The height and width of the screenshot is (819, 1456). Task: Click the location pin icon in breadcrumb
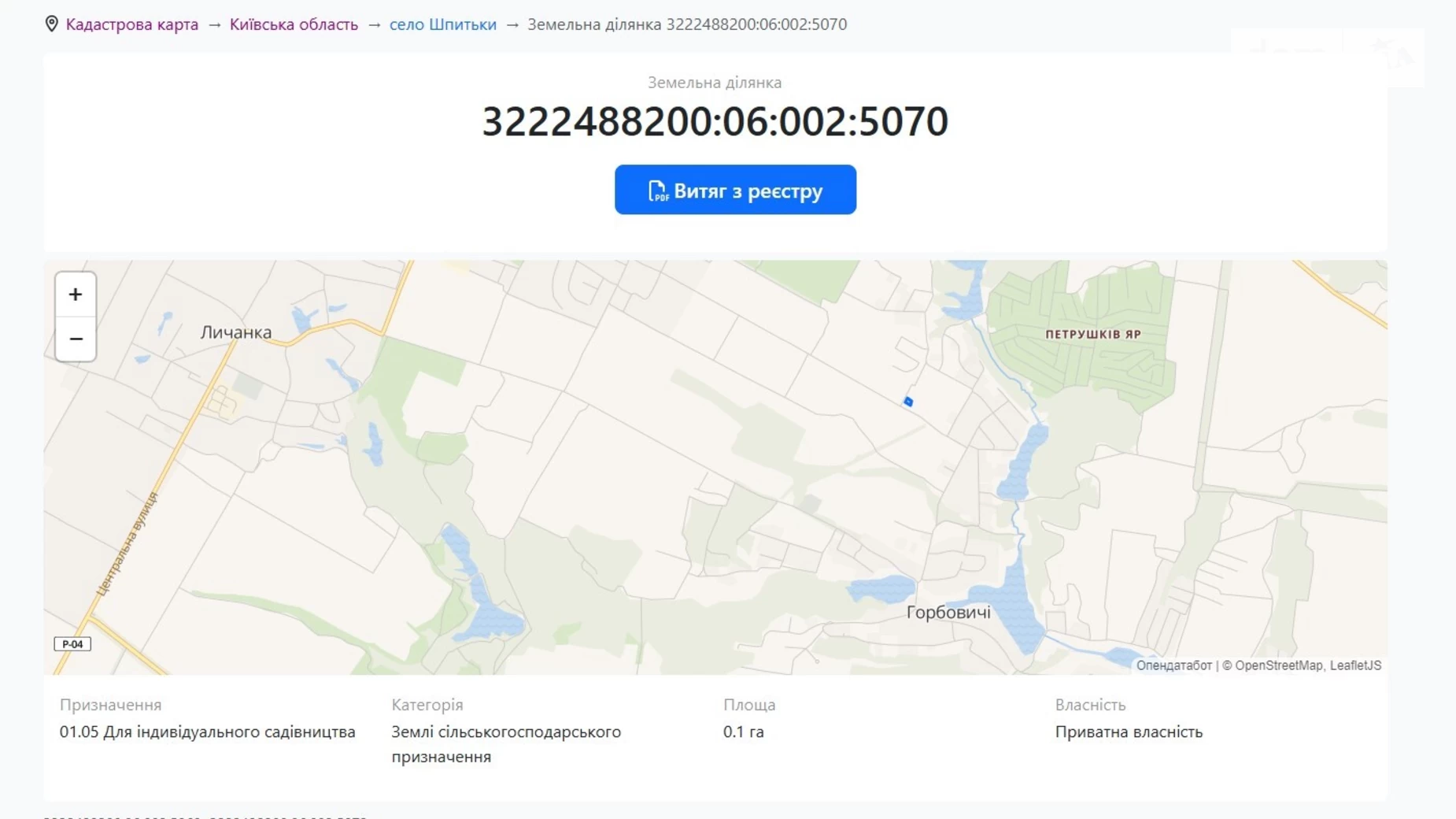(52, 24)
